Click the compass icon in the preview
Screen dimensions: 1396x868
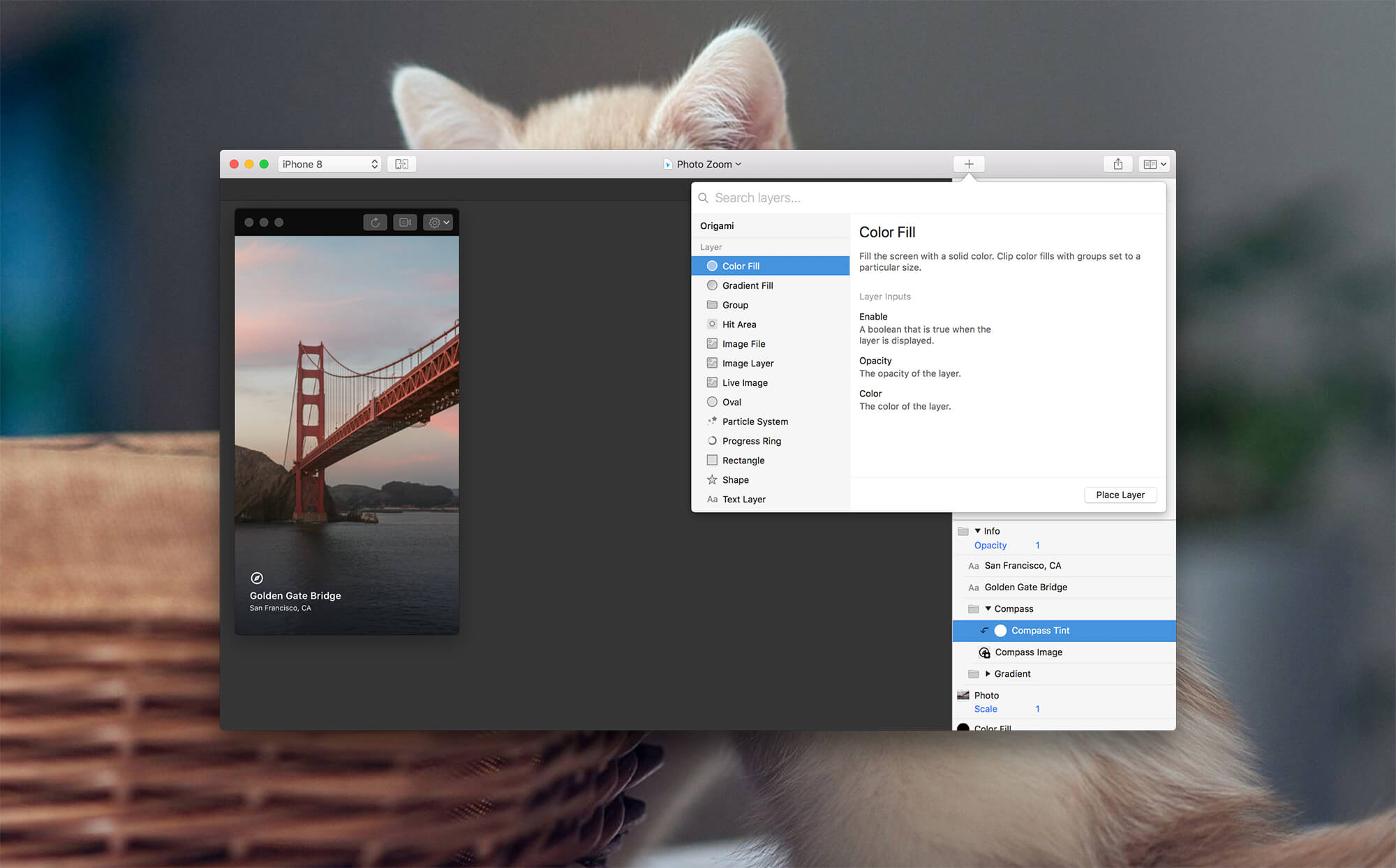tap(257, 578)
